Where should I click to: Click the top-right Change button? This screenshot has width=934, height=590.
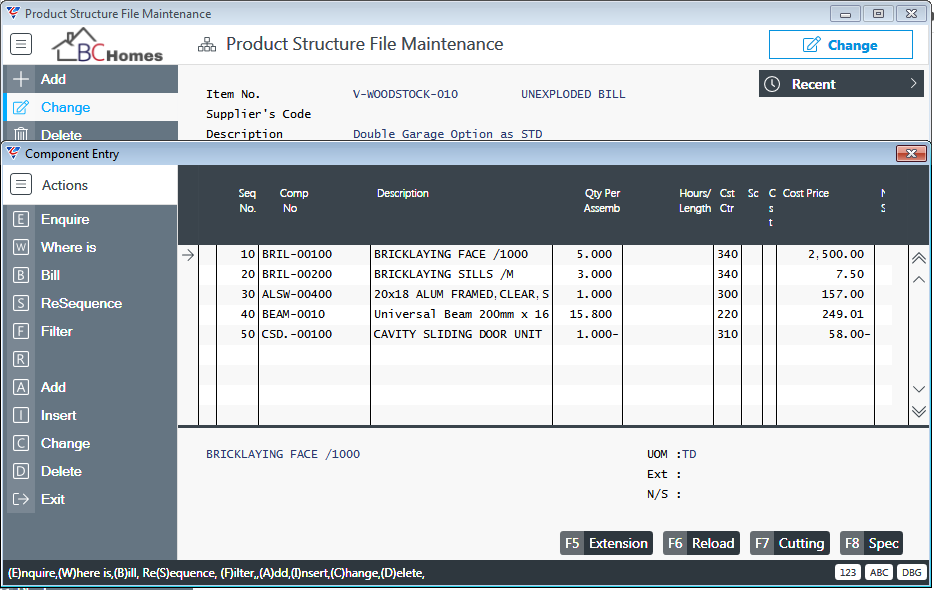[x=840, y=45]
